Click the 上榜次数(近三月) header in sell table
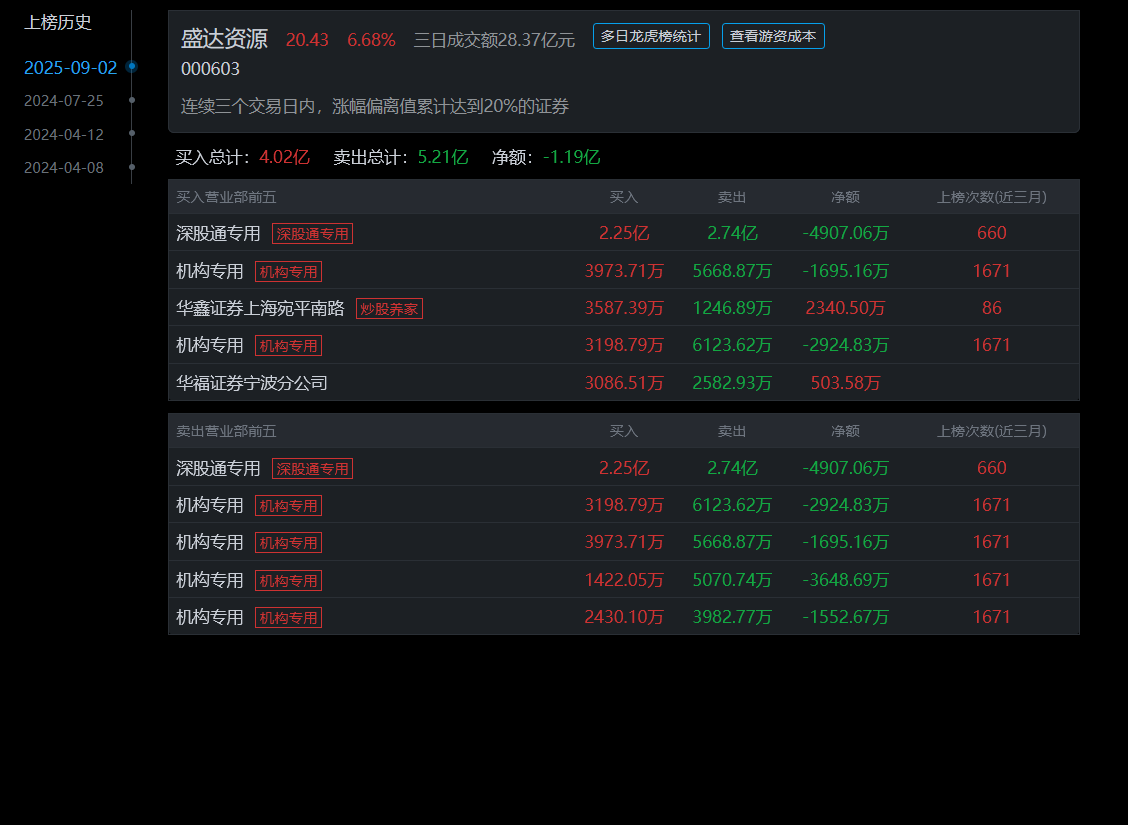1128x825 pixels. 991,431
